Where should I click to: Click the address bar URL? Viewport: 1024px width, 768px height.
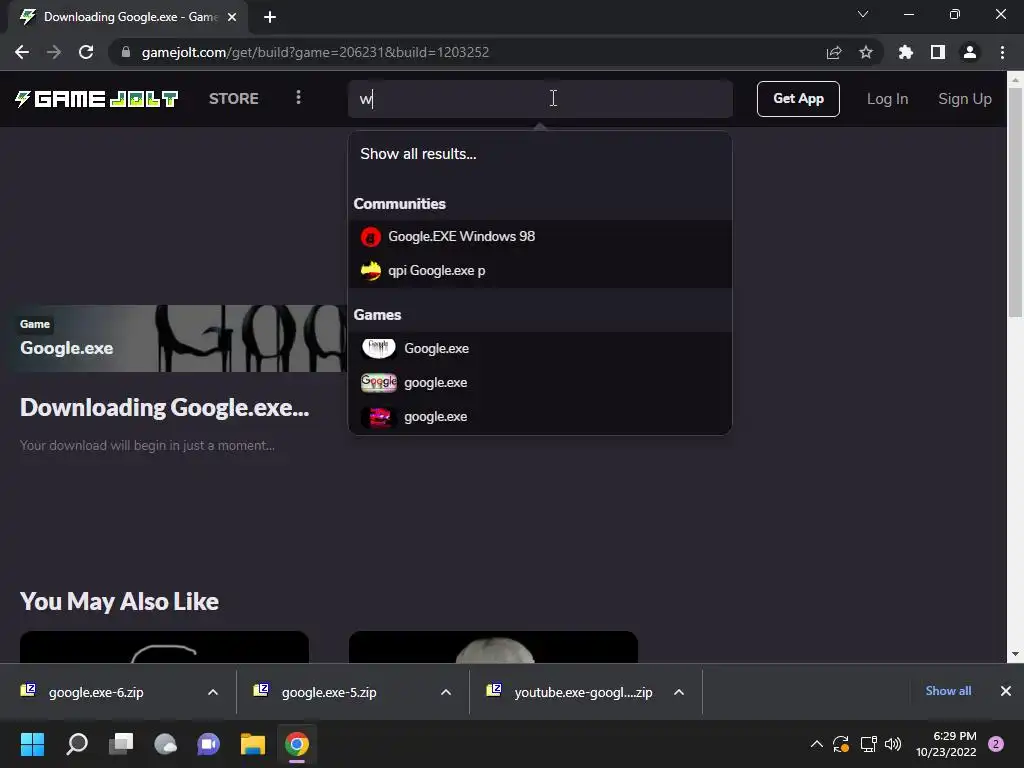[x=315, y=52]
